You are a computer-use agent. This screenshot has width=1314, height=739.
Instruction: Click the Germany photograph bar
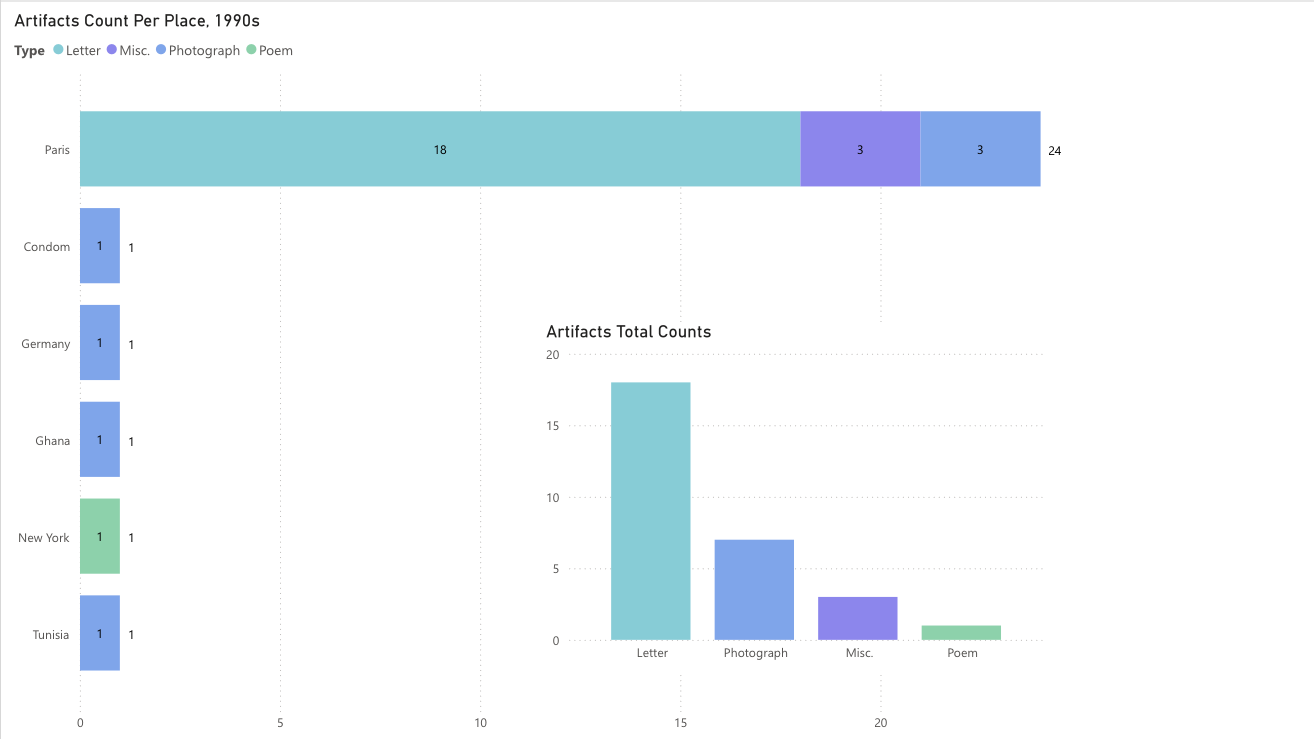tap(100, 343)
